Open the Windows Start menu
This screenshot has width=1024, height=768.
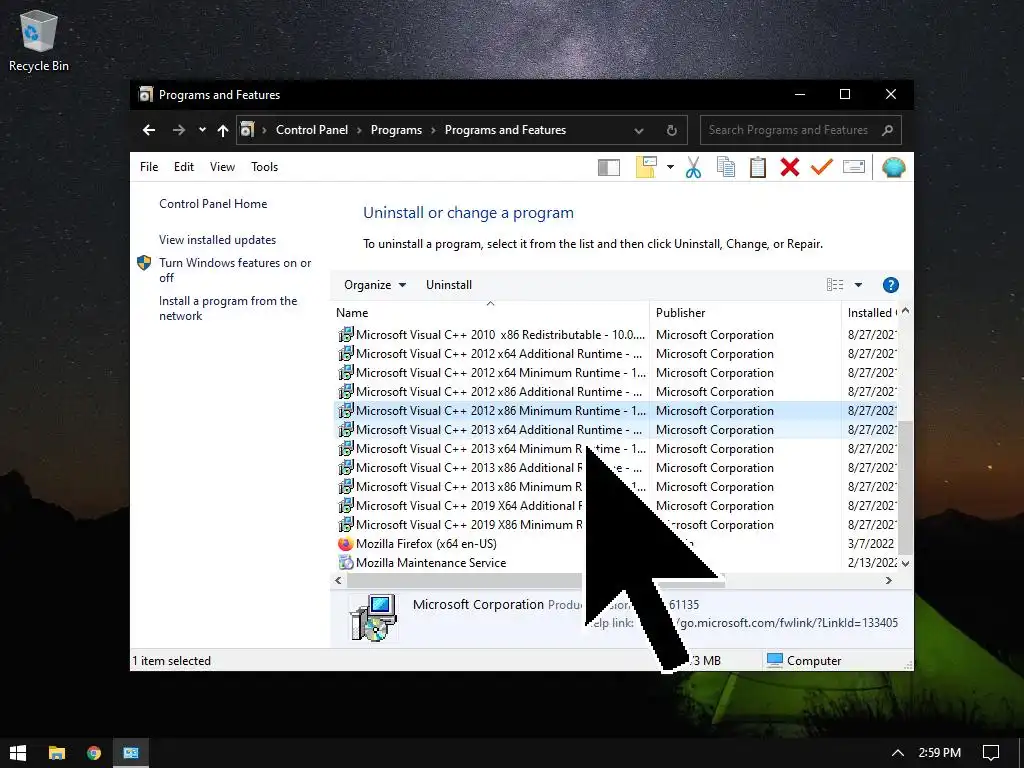(x=18, y=753)
